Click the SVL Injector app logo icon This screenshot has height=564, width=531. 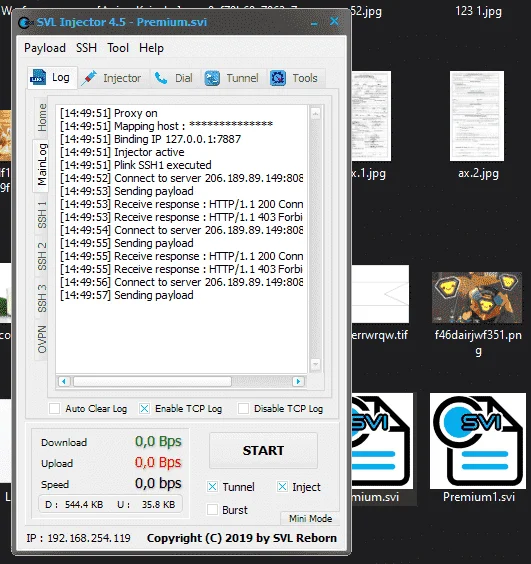click(x=25, y=23)
